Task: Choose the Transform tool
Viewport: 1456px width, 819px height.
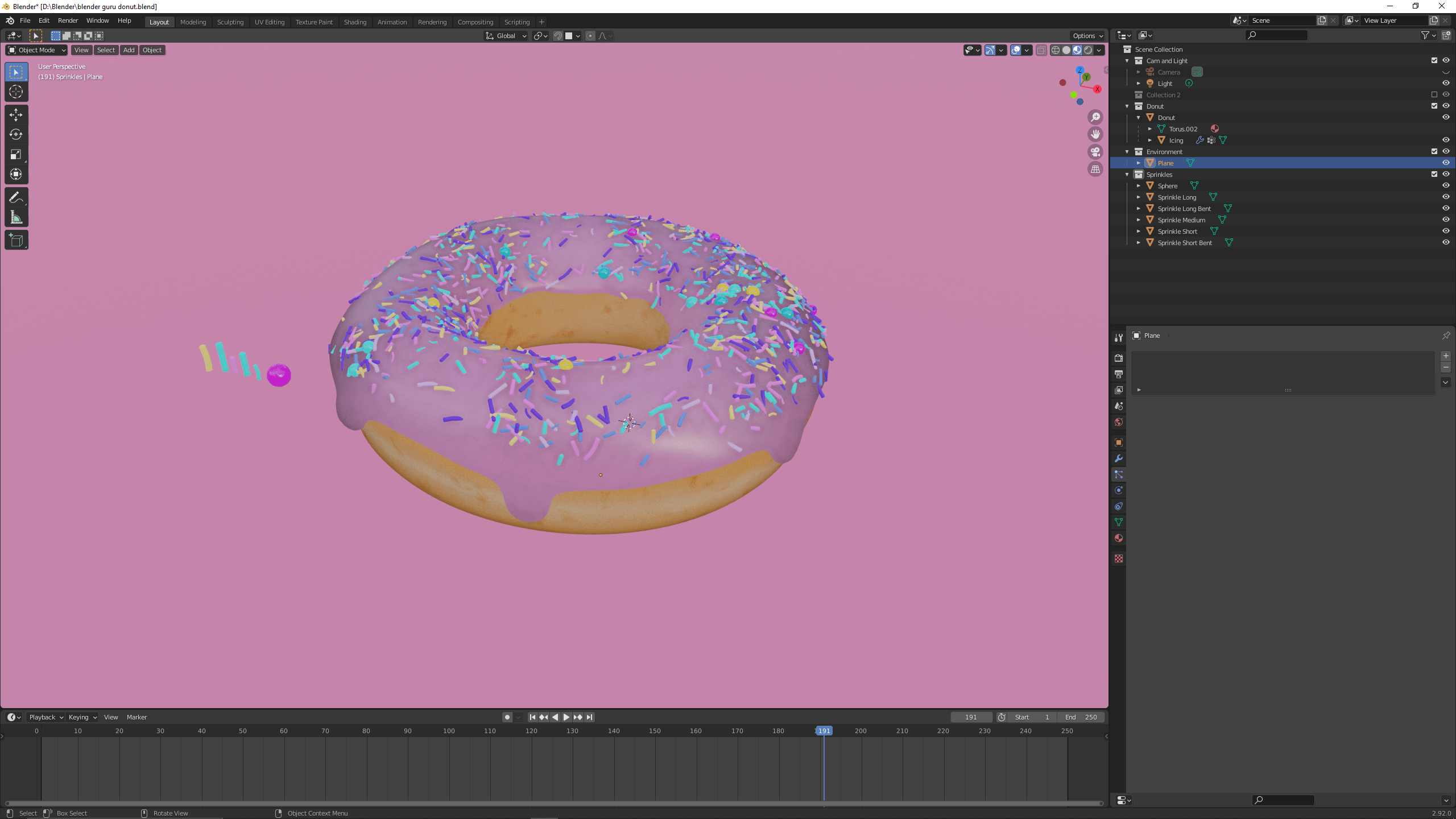Action: [16, 174]
